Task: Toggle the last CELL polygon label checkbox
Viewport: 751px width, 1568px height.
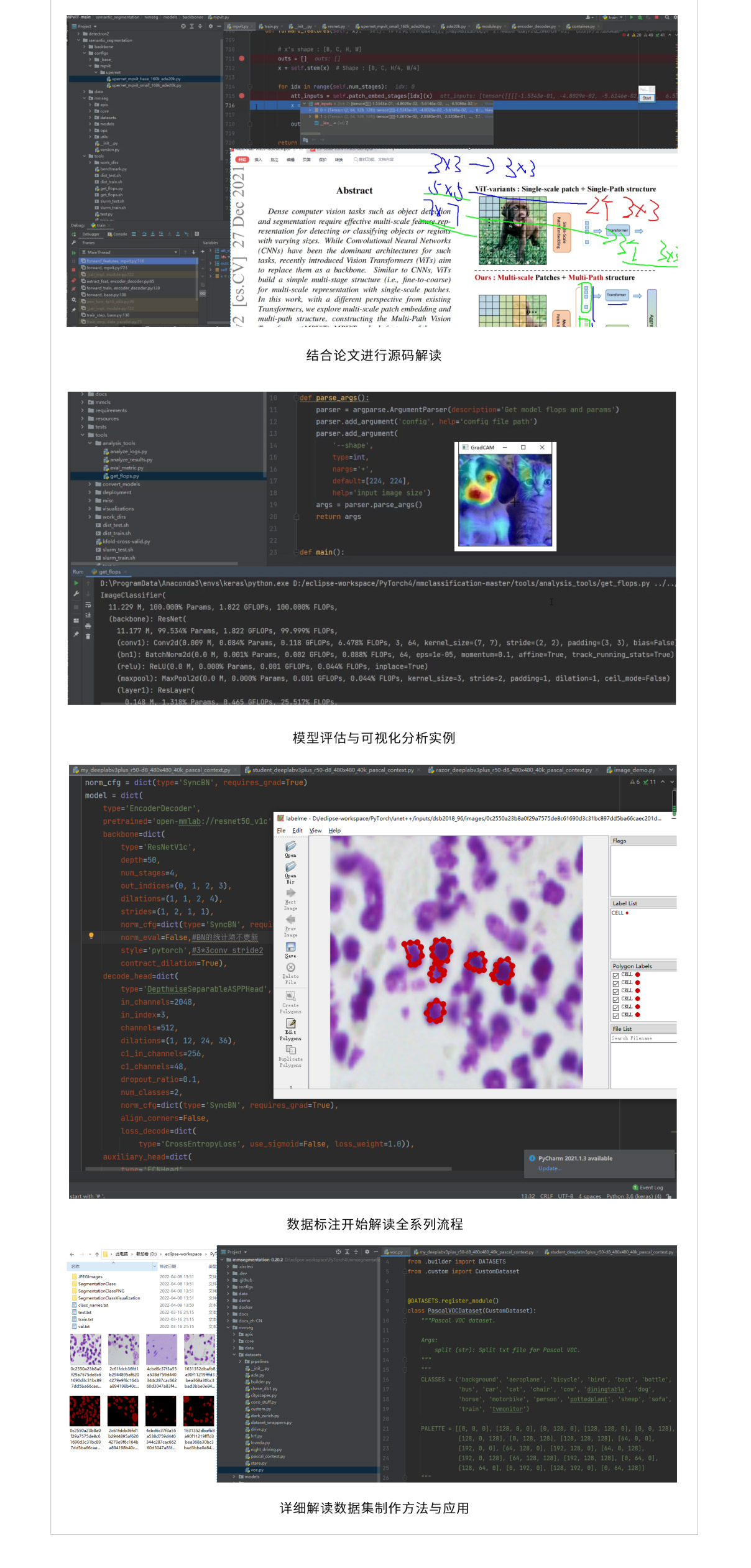Action: tap(615, 1015)
